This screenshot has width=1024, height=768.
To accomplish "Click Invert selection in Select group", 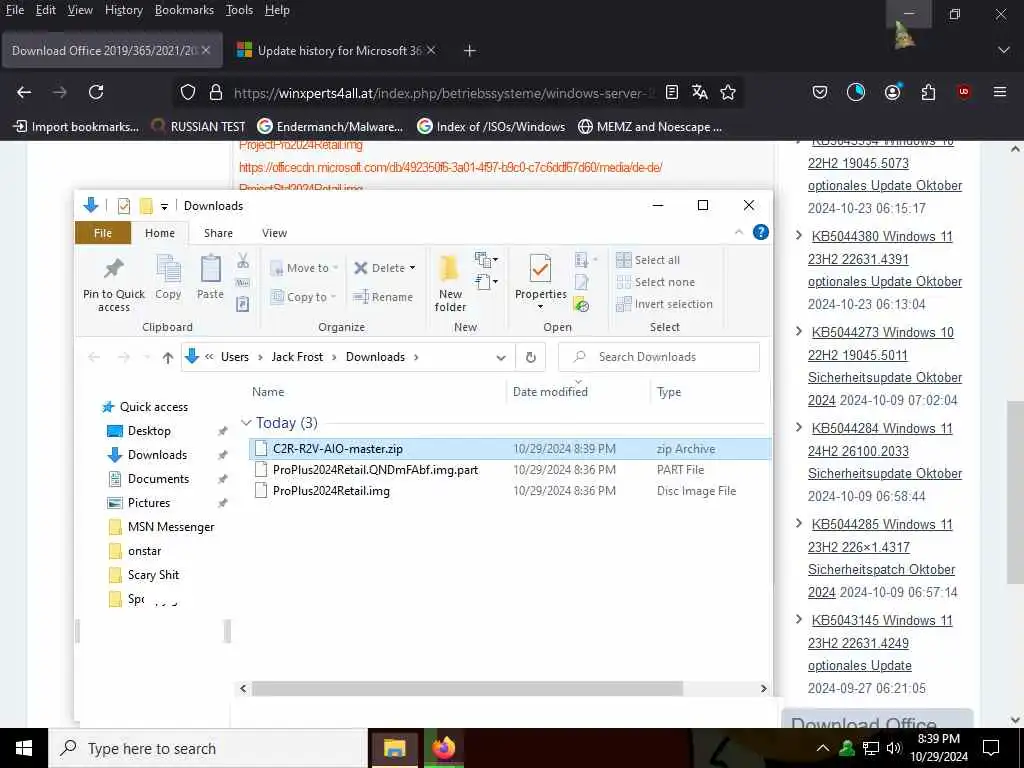I will [x=664, y=304].
